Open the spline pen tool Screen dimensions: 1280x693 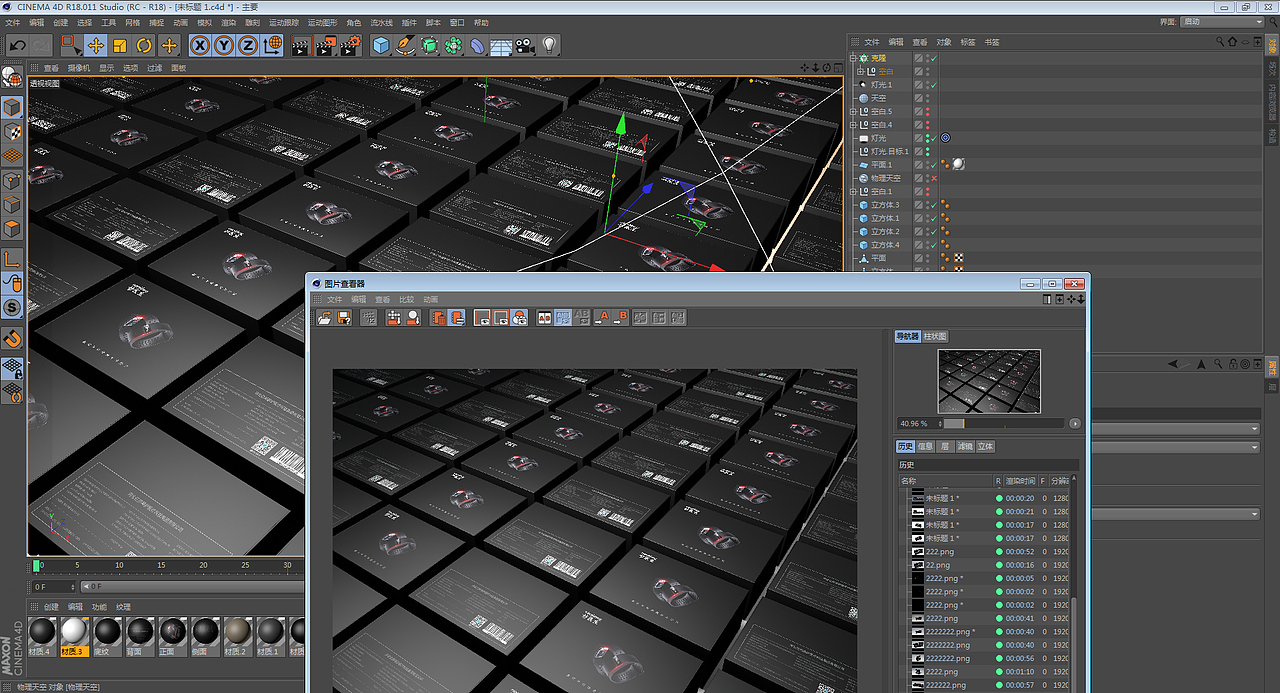[x=405, y=45]
